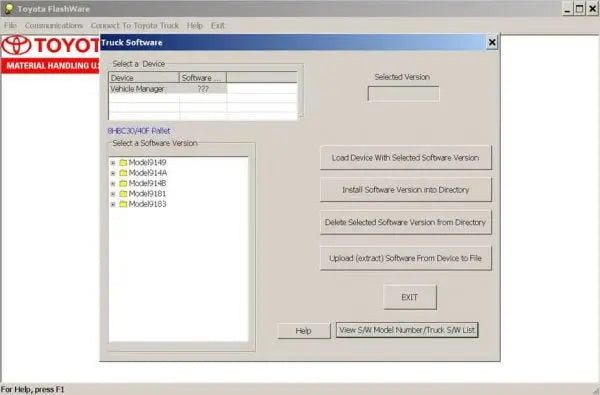600x395 pixels.
Task: Click the Model914A folder icon
Action: [x=123, y=173]
